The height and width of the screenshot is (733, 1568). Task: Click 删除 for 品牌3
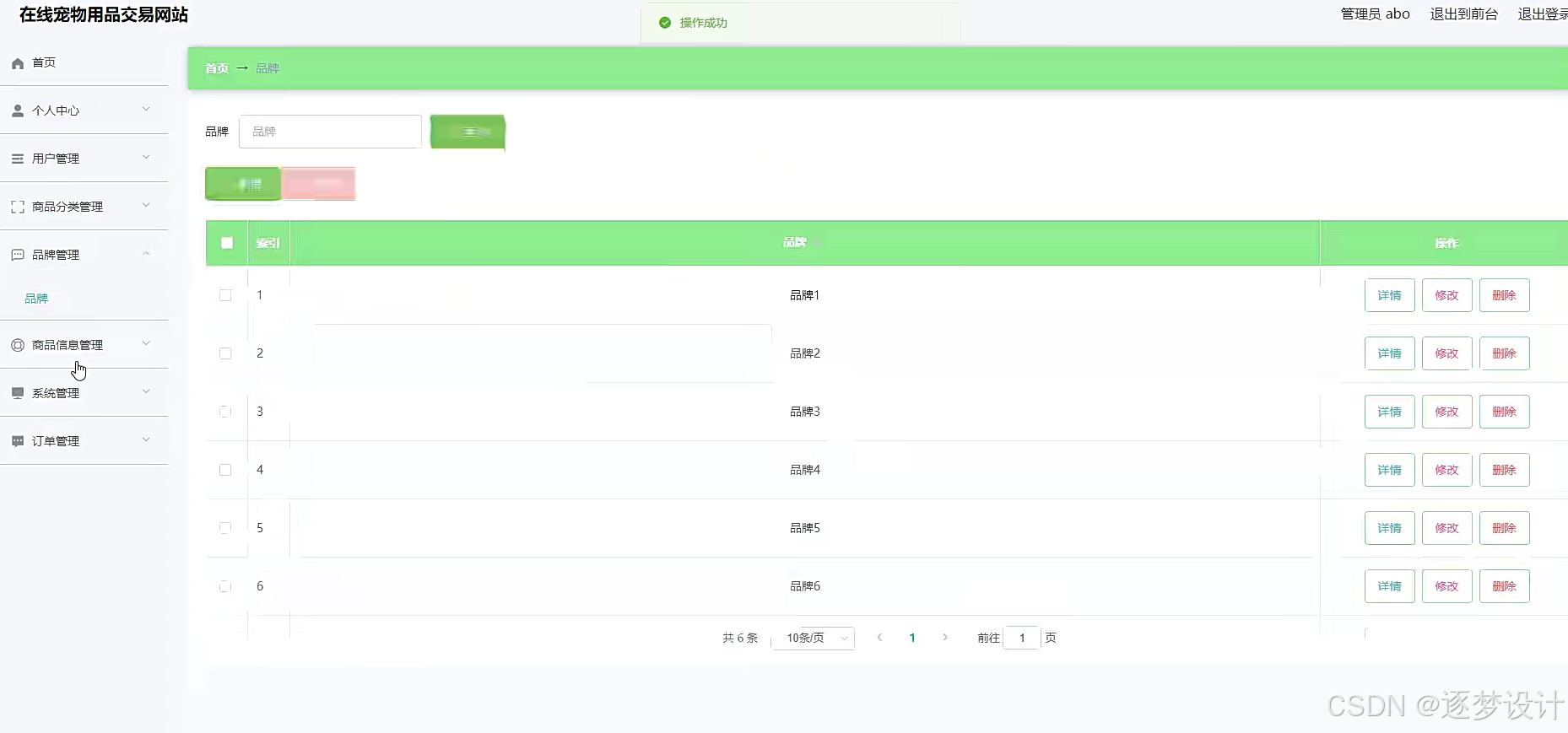tap(1504, 412)
